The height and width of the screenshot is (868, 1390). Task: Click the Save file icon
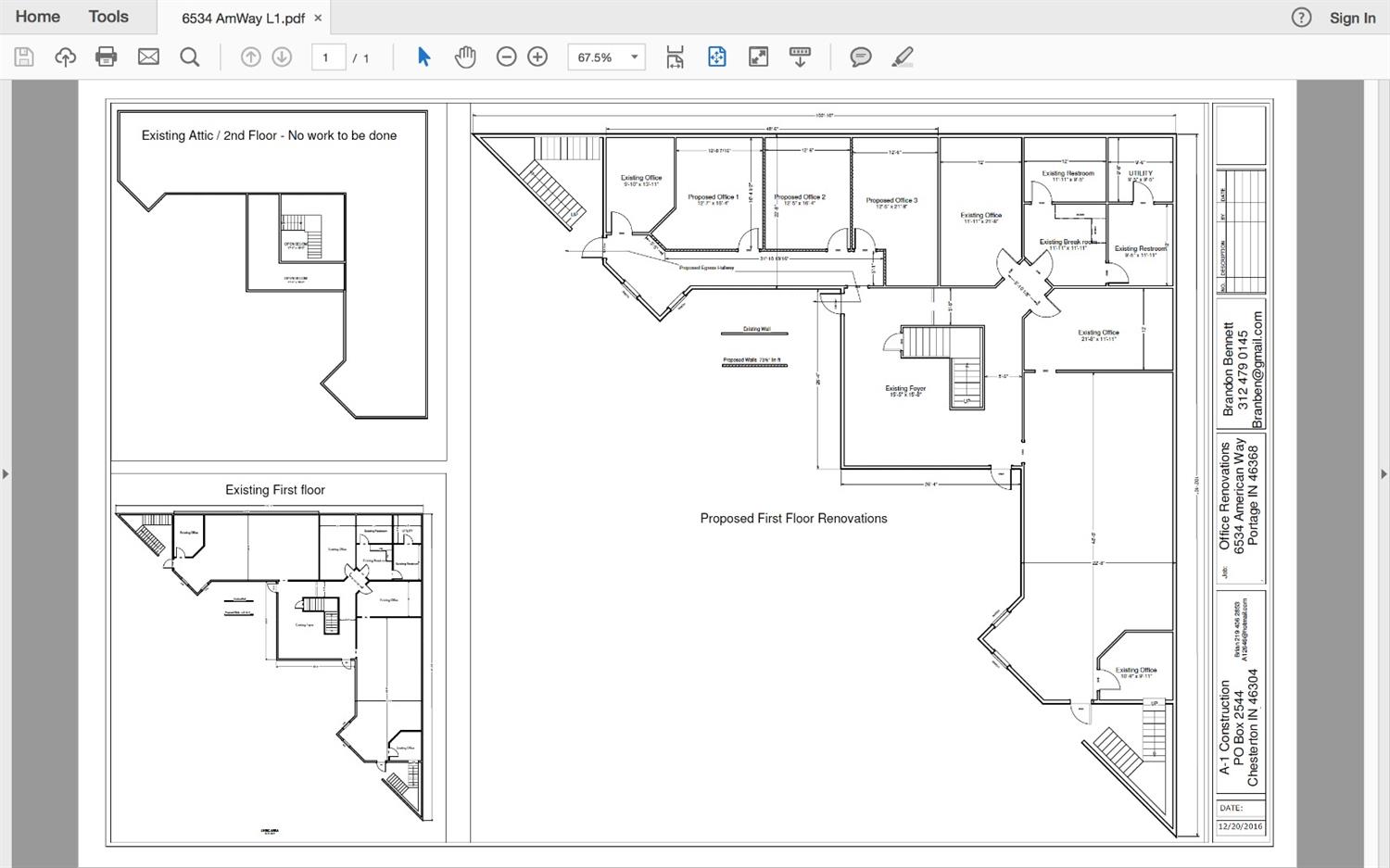pyautogui.click(x=24, y=57)
